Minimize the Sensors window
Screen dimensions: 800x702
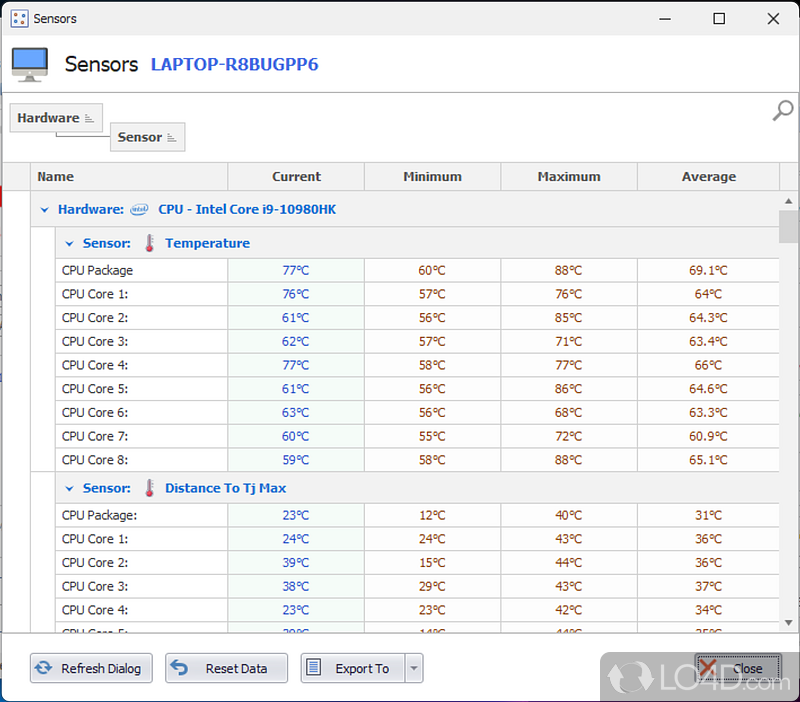(x=666, y=18)
